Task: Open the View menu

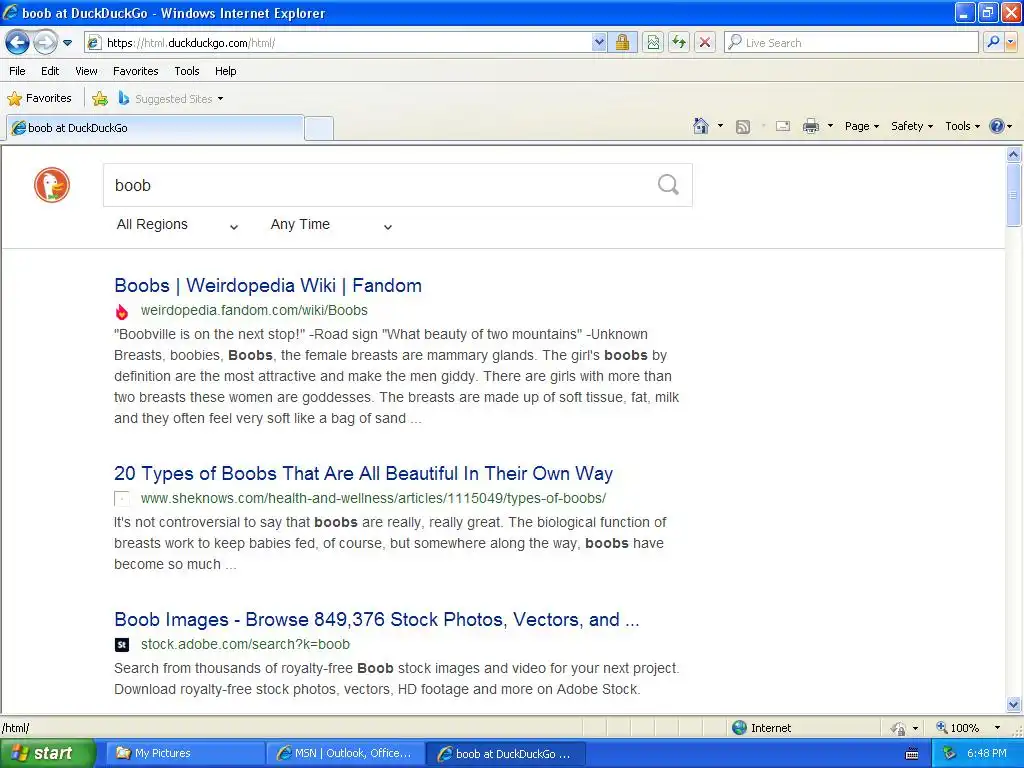Action: (86, 71)
